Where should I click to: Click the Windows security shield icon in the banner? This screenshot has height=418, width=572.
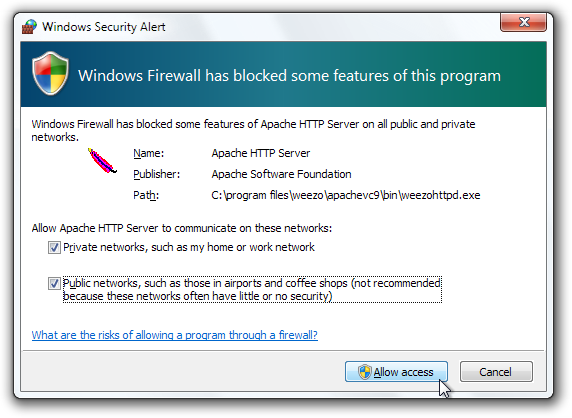50,74
